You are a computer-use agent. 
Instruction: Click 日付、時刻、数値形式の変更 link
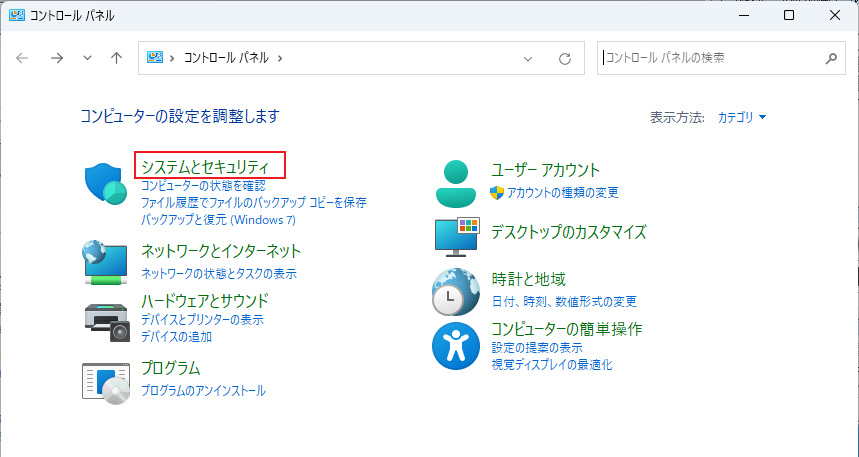[x=564, y=301]
